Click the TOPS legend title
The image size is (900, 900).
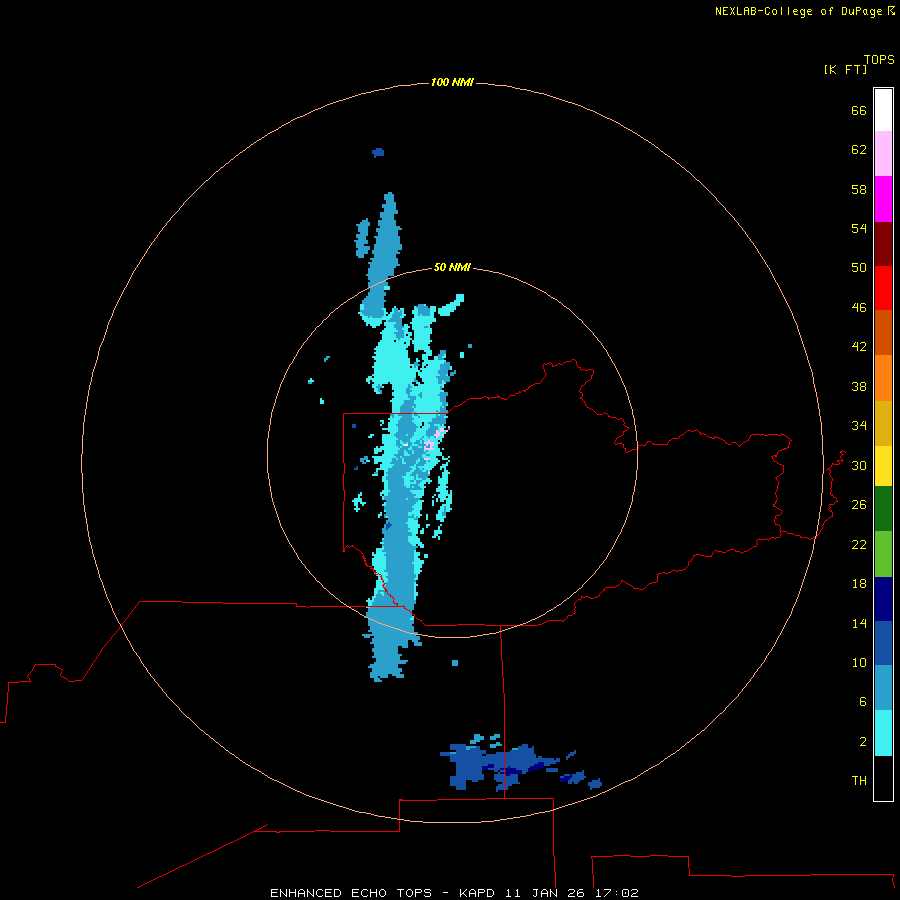(x=879, y=60)
